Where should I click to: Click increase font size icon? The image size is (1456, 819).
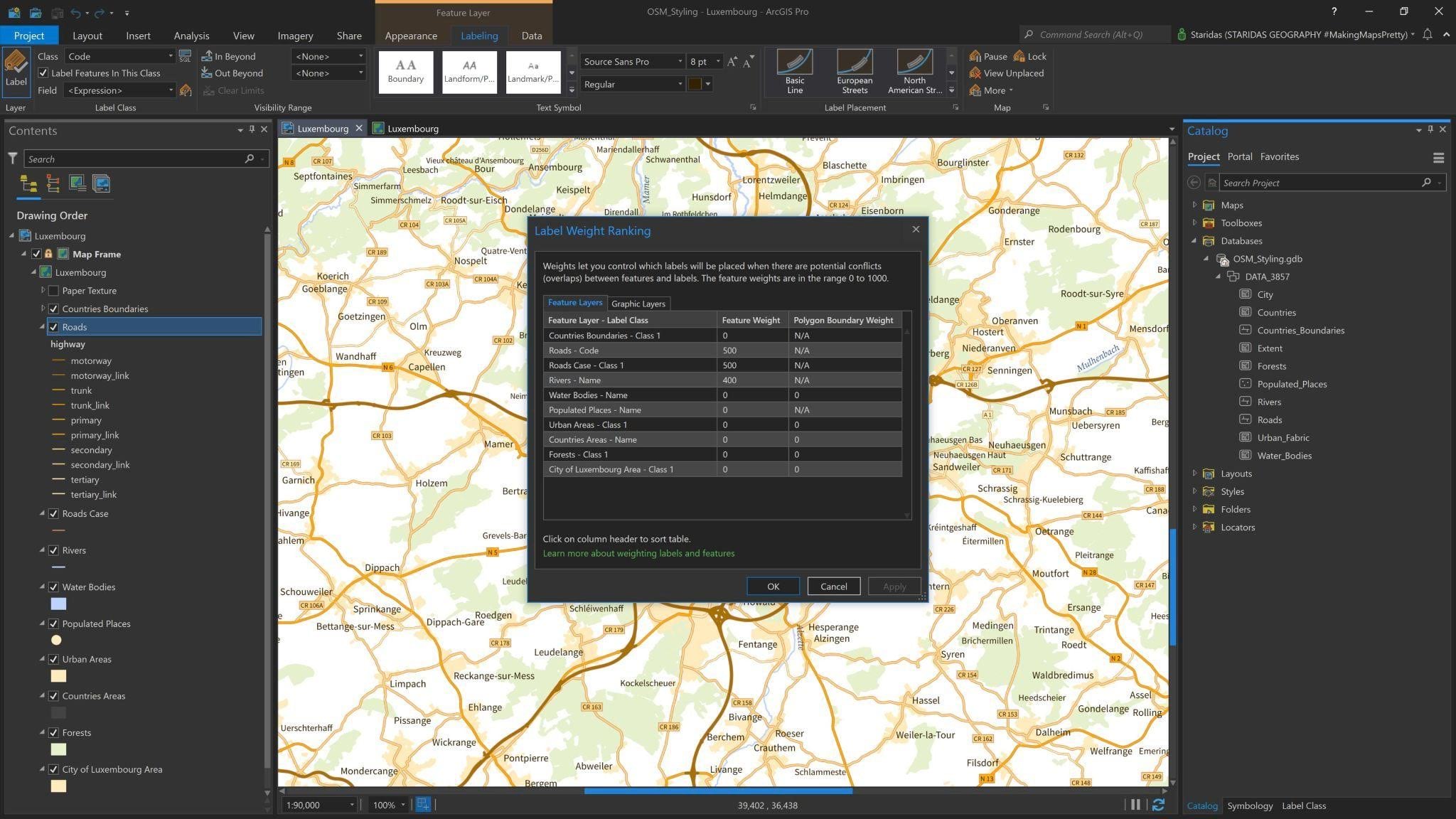pyautogui.click(x=732, y=62)
